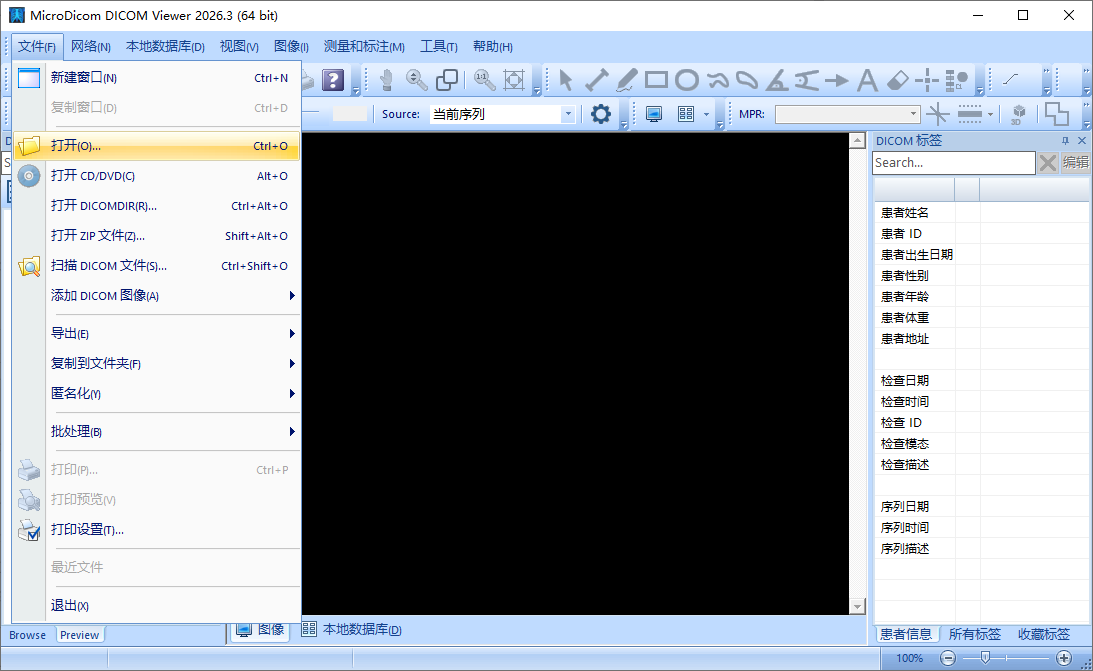Select the arrow pointer tool
1093x671 pixels.
tap(565, 80)
